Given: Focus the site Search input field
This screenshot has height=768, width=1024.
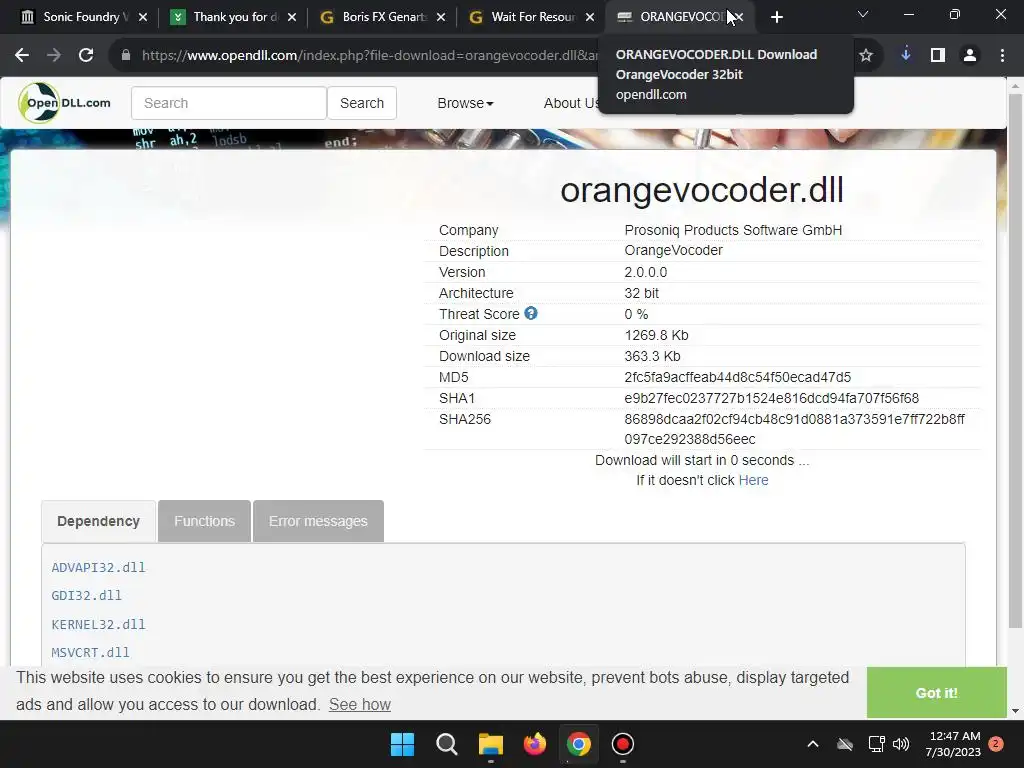Looking at the screenshot, I should (229, 103).
